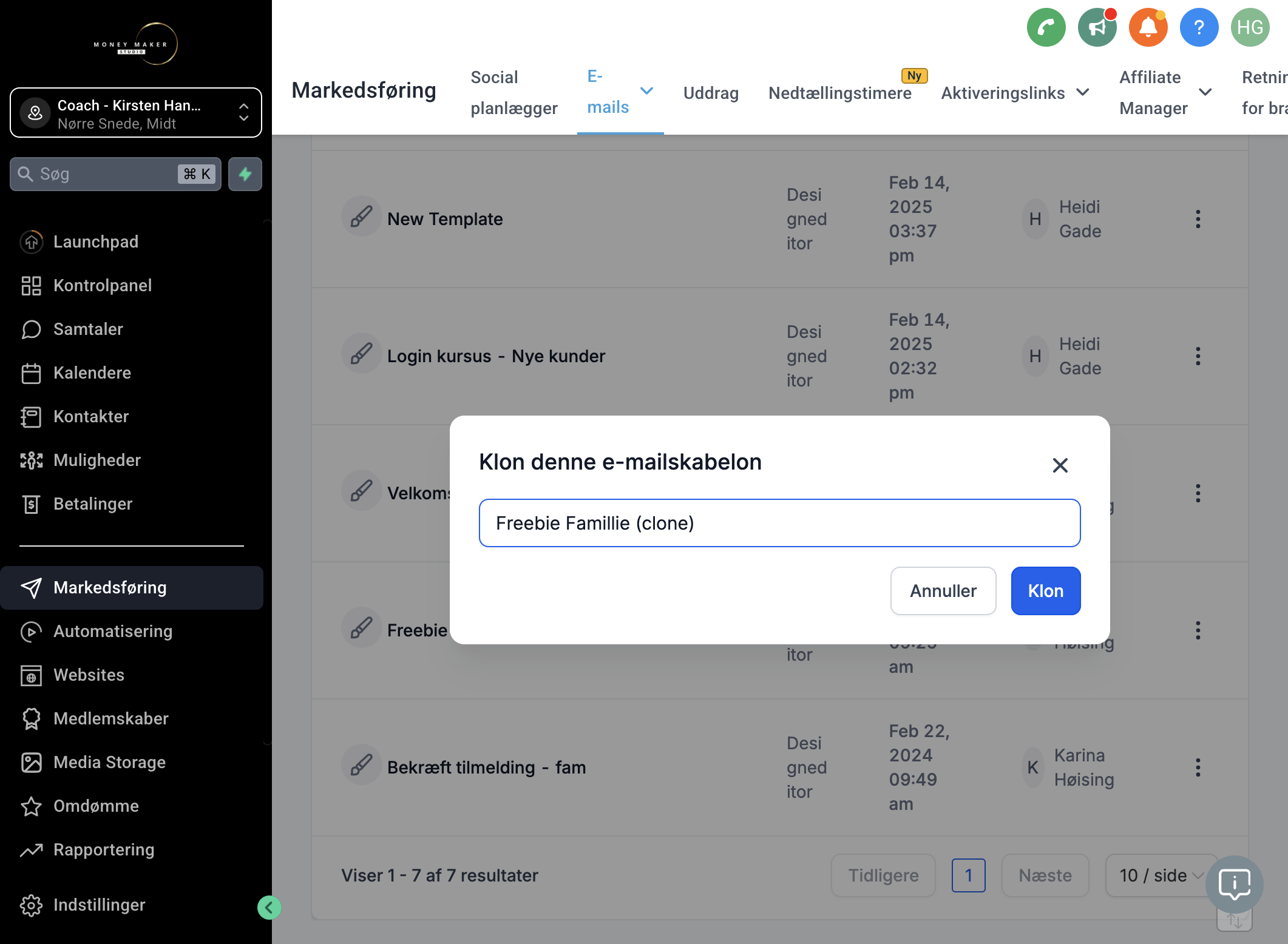1288x944 pixels.
Task: Open Automatisering in the sidebar
Action: [132, 631]
